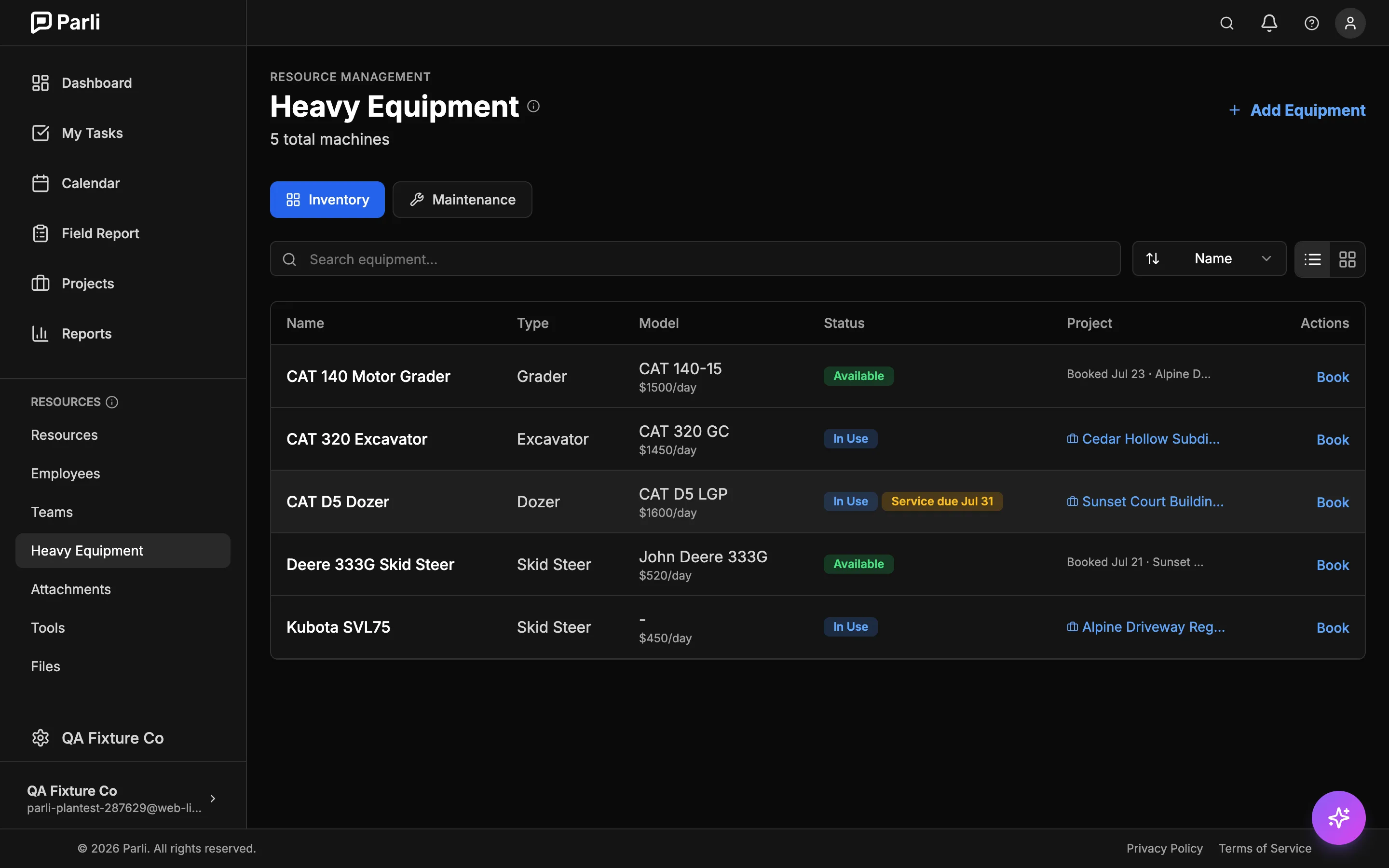Open the purple AI sparkle assistant button

point(1338,817)
